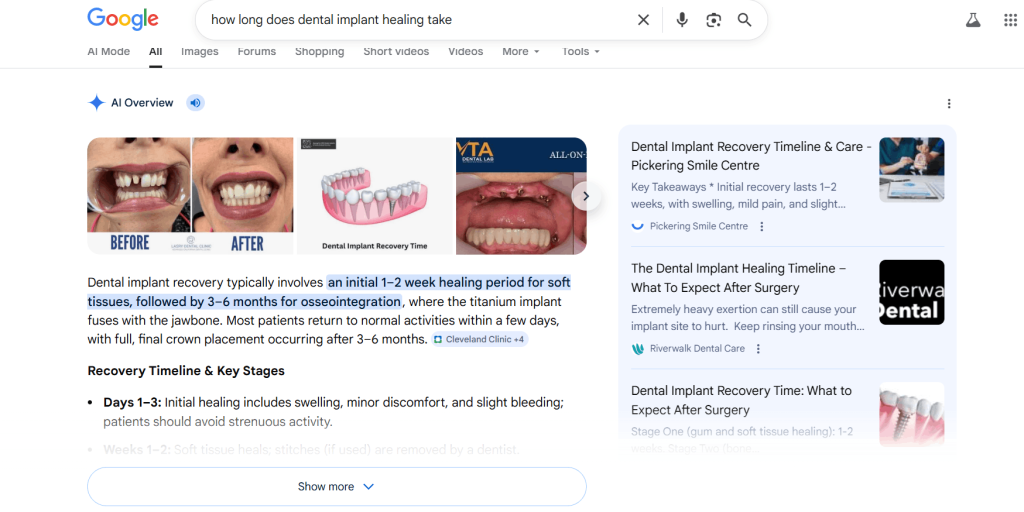Image resolution: width=1024 pixels, height=512 pixels.
Task: Open AI Overview three-dot options menu
Action: [x=949, y=103]
